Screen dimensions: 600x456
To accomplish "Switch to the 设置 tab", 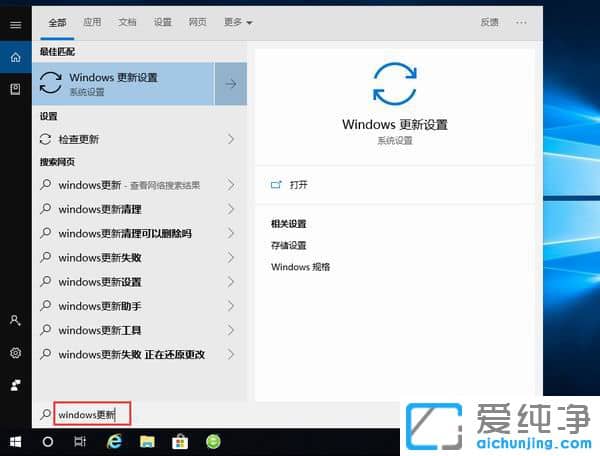I will (163, 22).
